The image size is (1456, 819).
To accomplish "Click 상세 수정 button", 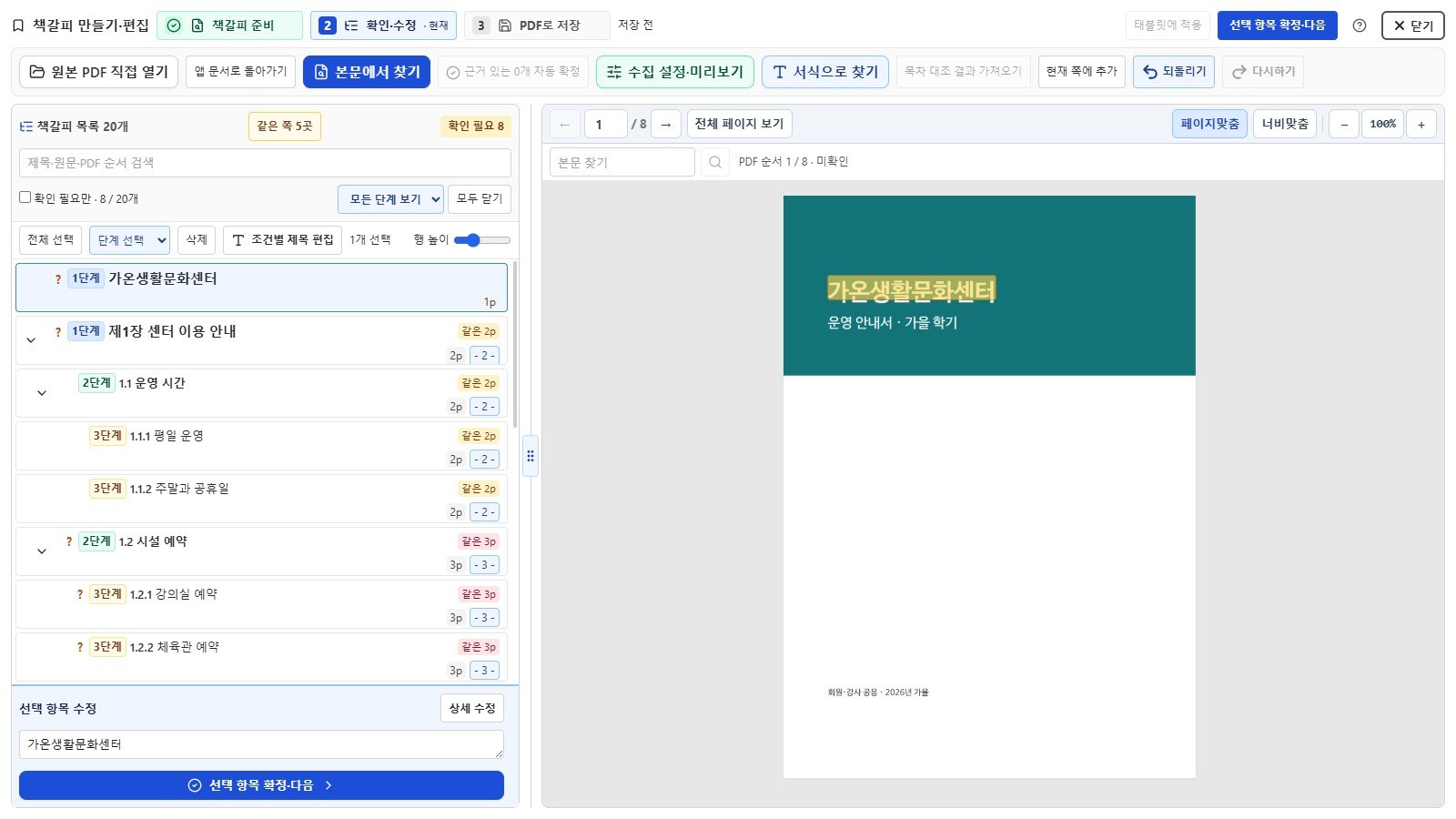I will pos(472,709).
